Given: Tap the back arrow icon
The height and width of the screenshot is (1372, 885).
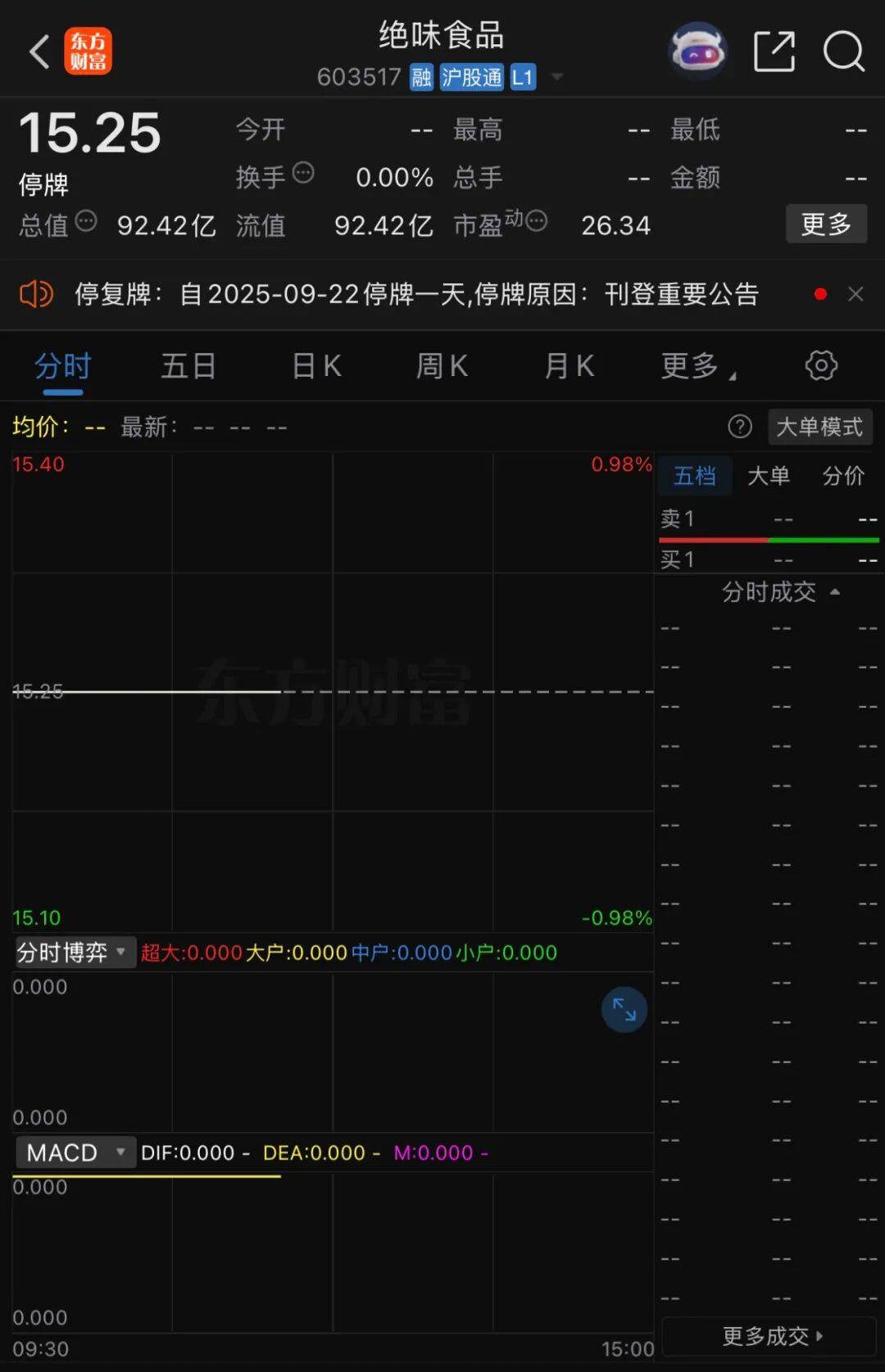Looking at the screenshot, I should click(39, 52).
